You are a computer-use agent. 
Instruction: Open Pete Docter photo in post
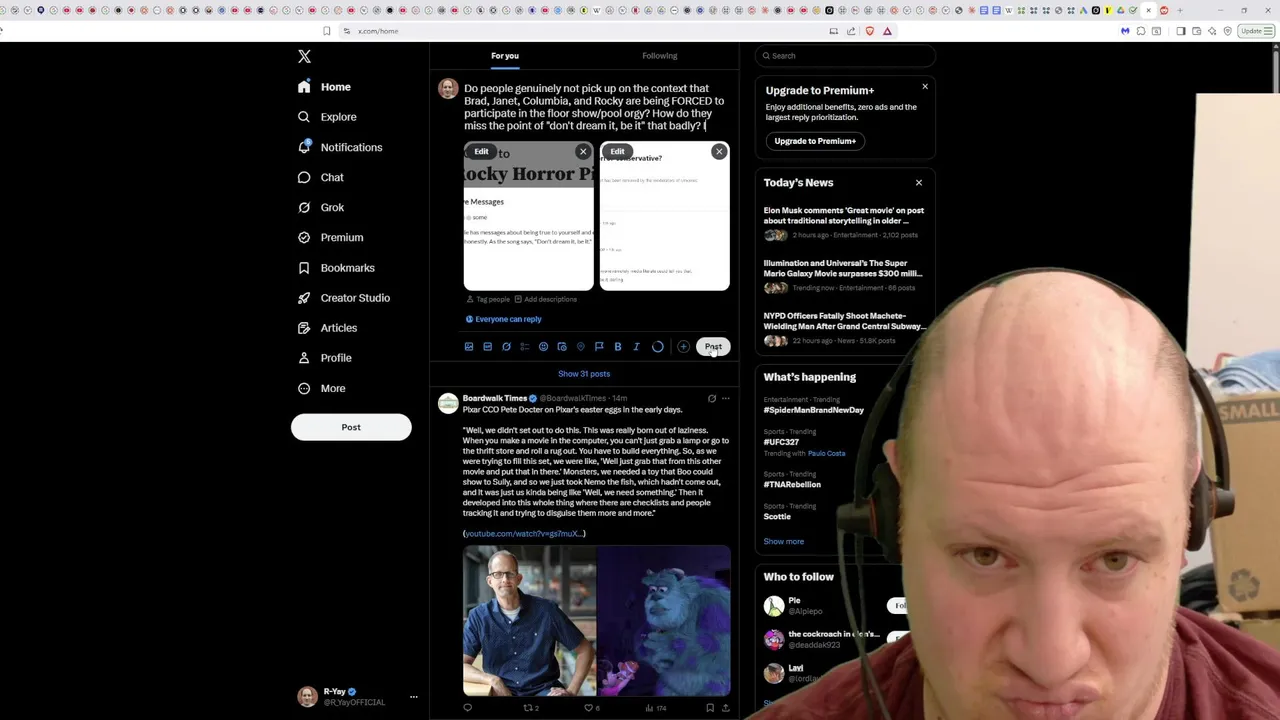pyautogui.click(x=529, y=621)
